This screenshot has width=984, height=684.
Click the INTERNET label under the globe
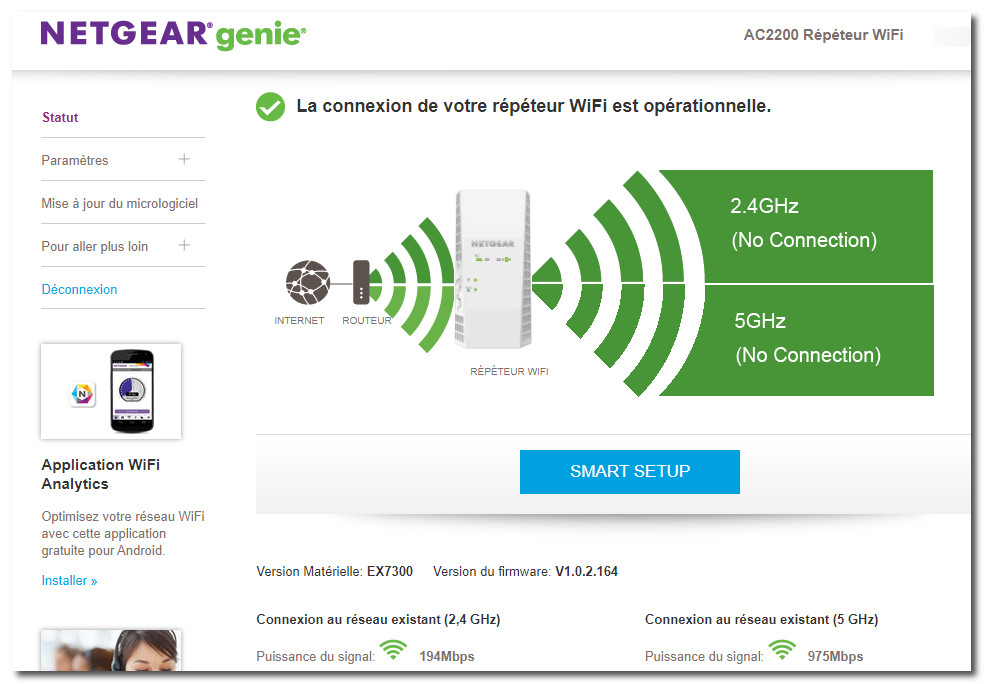(x=299, y=321)
